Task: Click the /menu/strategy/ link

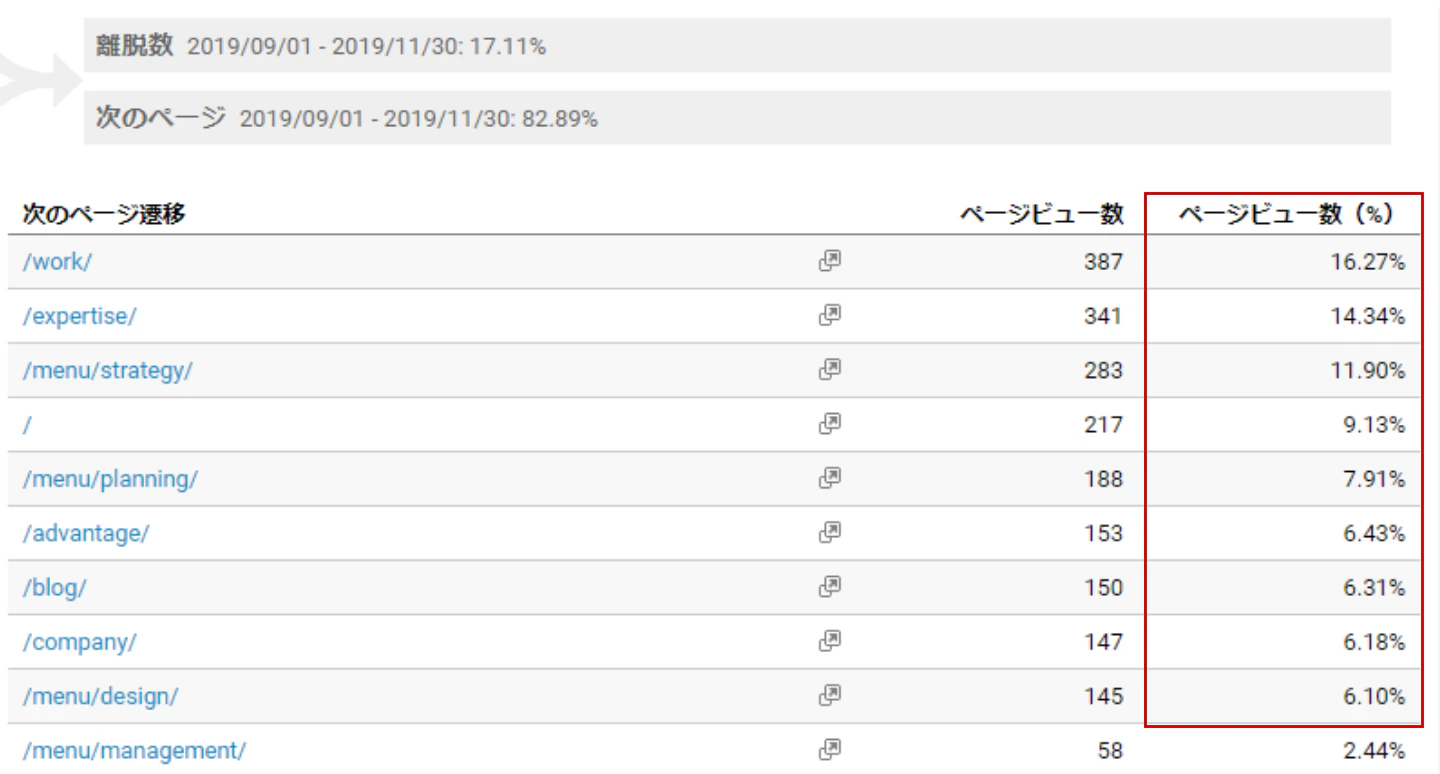Action: click(x=107, y=370)
